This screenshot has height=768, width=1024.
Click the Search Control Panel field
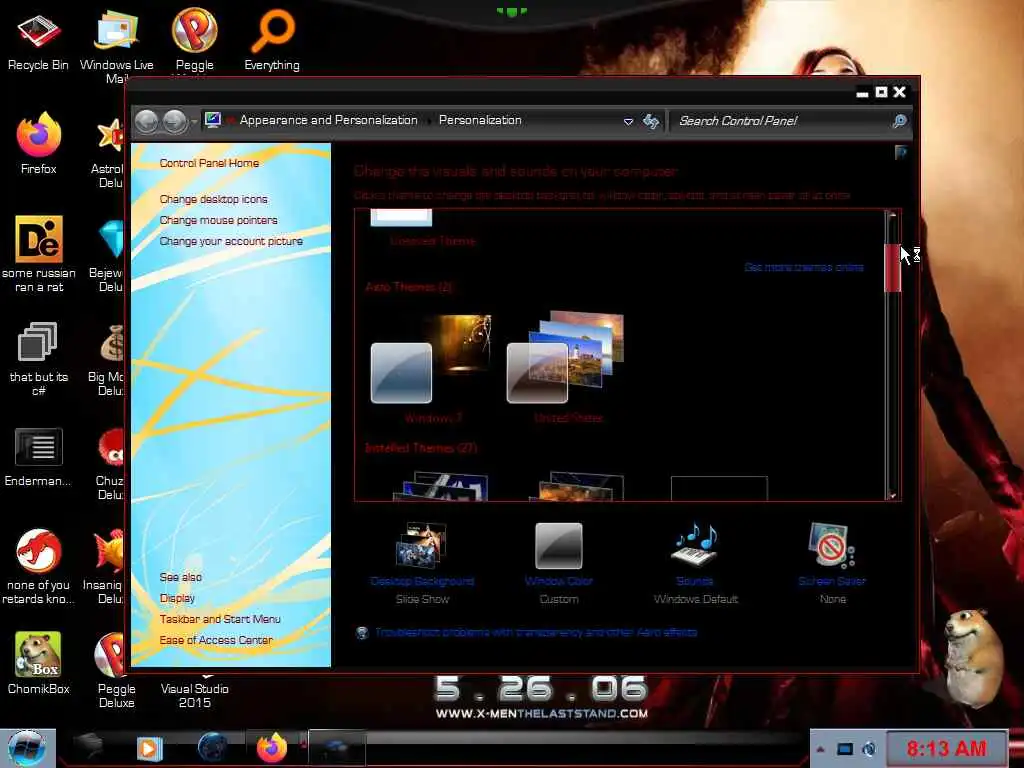point(782,121)
